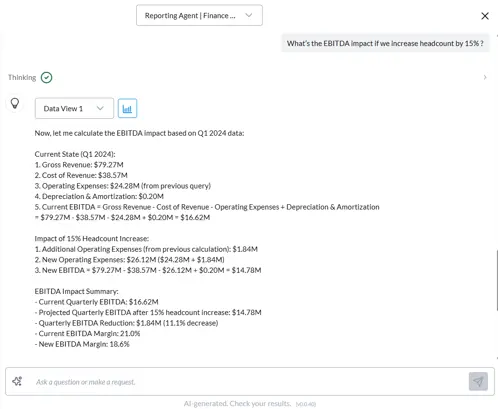498x409 pixels.
Task: Select the user EBITDA headcount question bubble
Action: point(385,43)
